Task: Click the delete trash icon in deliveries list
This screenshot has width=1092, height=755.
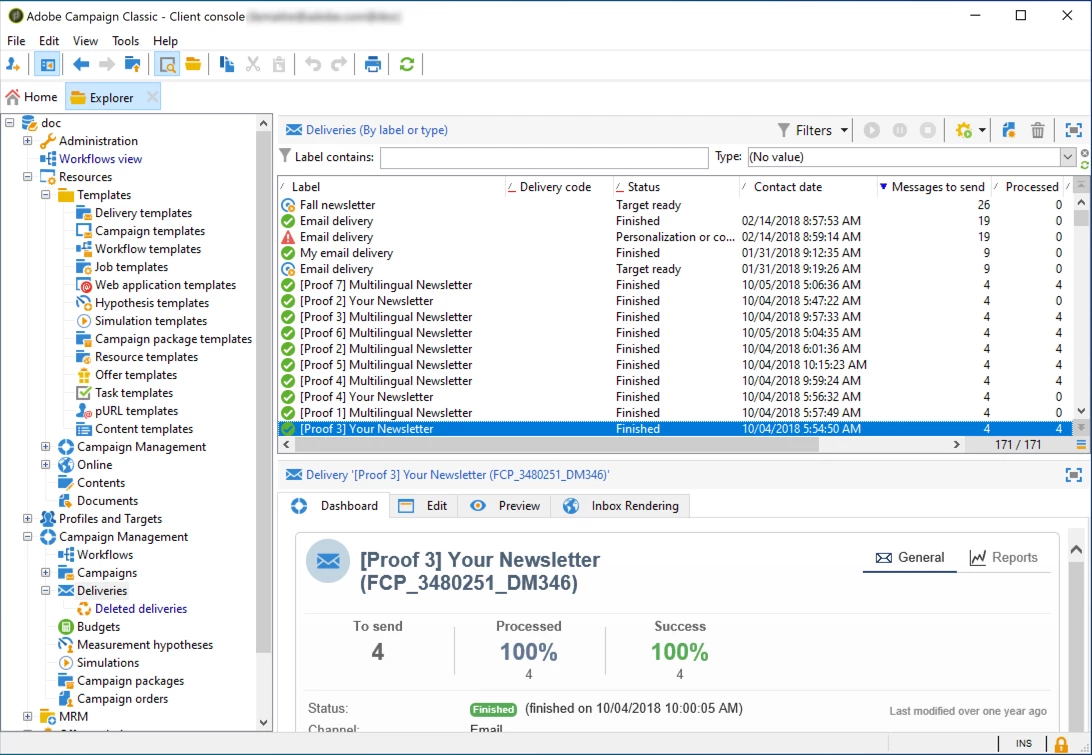Action: point(1038,130)
